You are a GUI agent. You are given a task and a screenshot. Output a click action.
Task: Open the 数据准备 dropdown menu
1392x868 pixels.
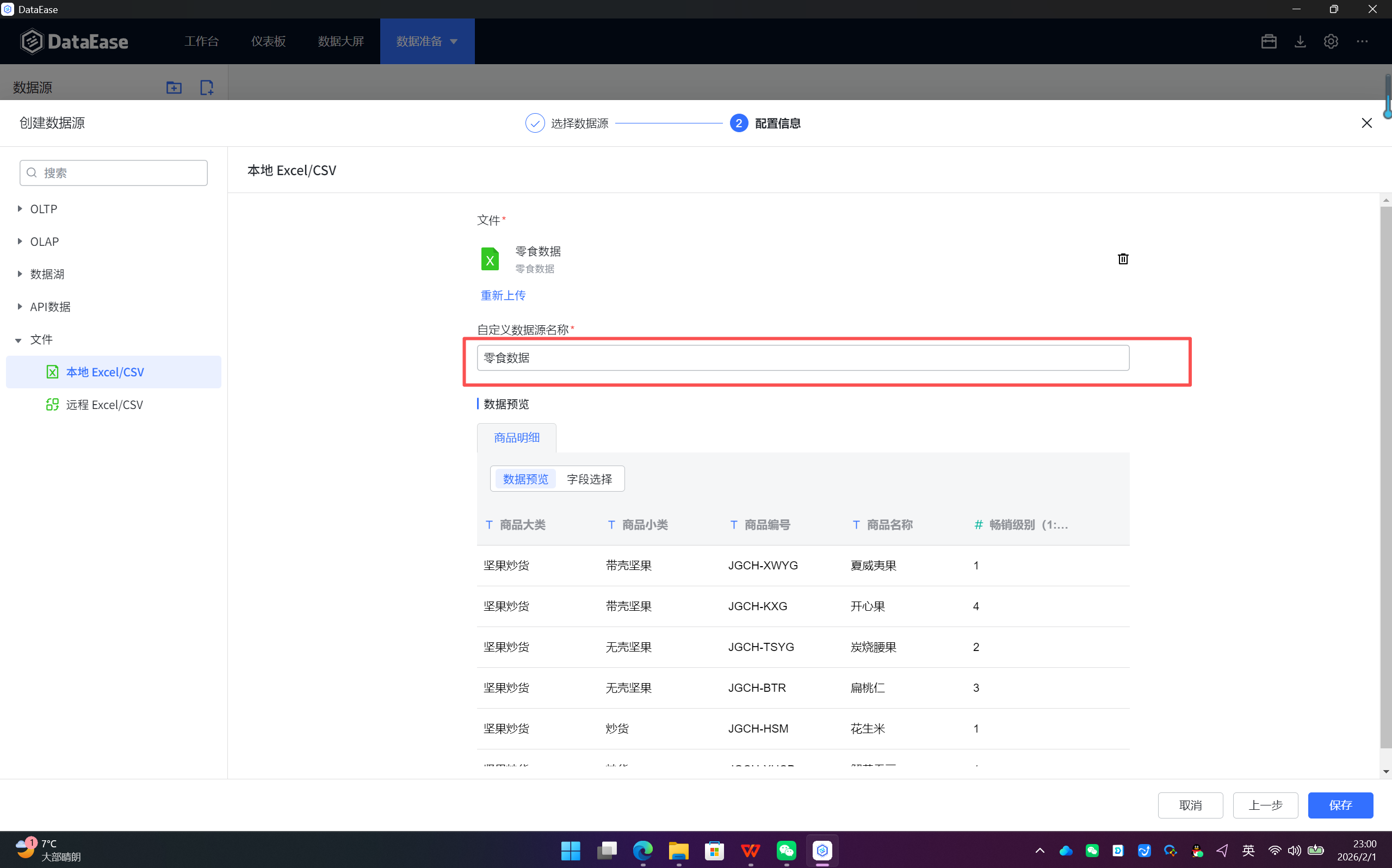click(426, 41)
